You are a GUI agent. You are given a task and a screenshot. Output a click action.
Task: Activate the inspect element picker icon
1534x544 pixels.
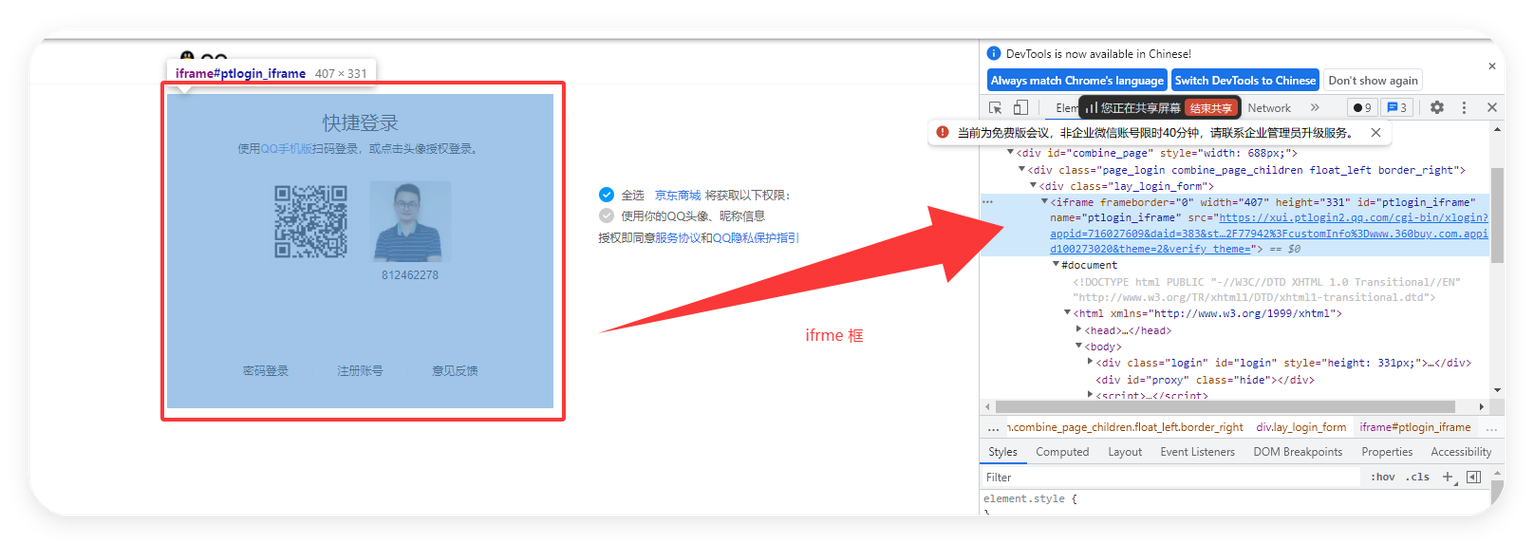pos(995,108)
